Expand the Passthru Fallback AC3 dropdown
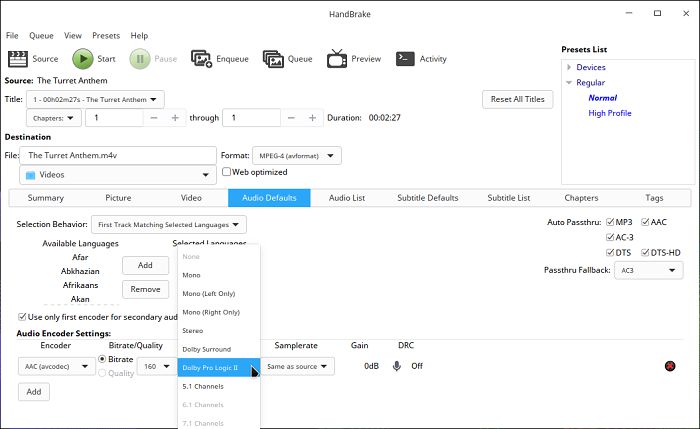Screen dimensions: 700x429 tap(647, 270)
